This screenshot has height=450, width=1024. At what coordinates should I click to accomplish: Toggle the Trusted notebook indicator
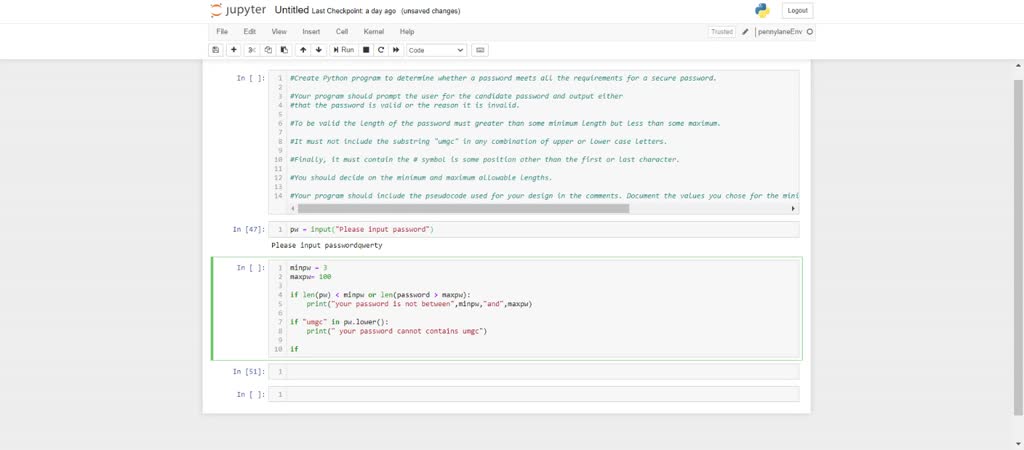(x=721, y=32)
